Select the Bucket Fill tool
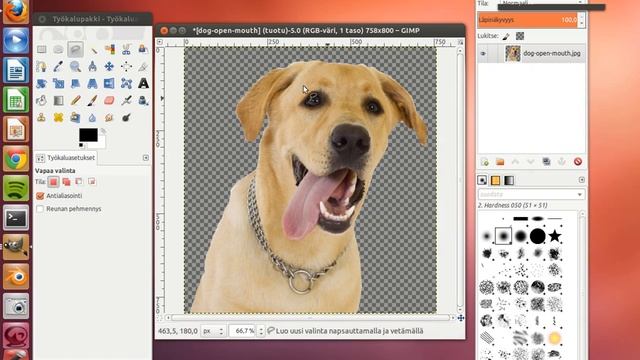This screenshot has height=360, width=640. tap(41, 100)
